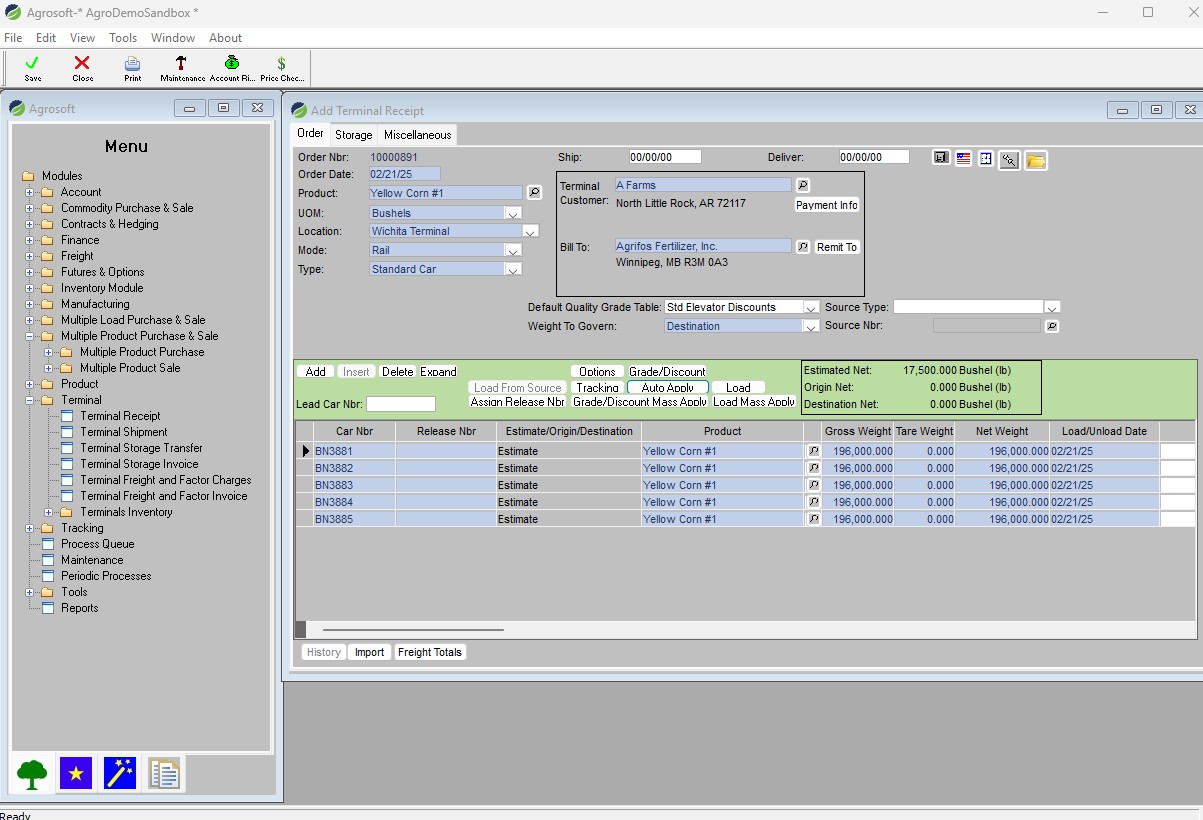Click the Save toolbar icon
Screen dimensions: 1203x820
(x=33, y=63)
